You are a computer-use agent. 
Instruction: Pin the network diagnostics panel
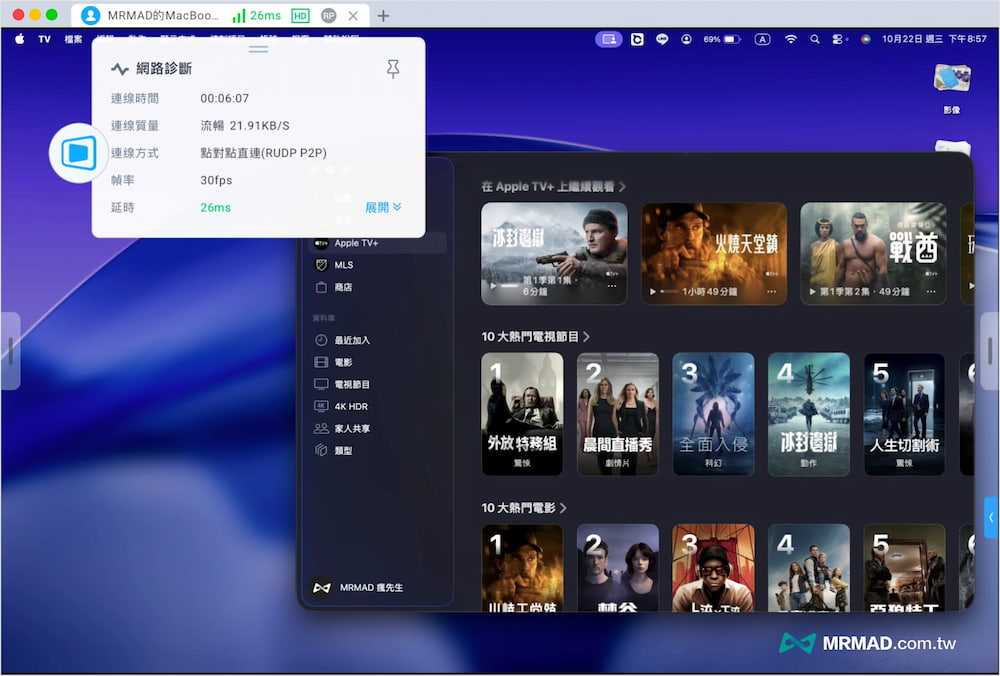tap(393, 68)
